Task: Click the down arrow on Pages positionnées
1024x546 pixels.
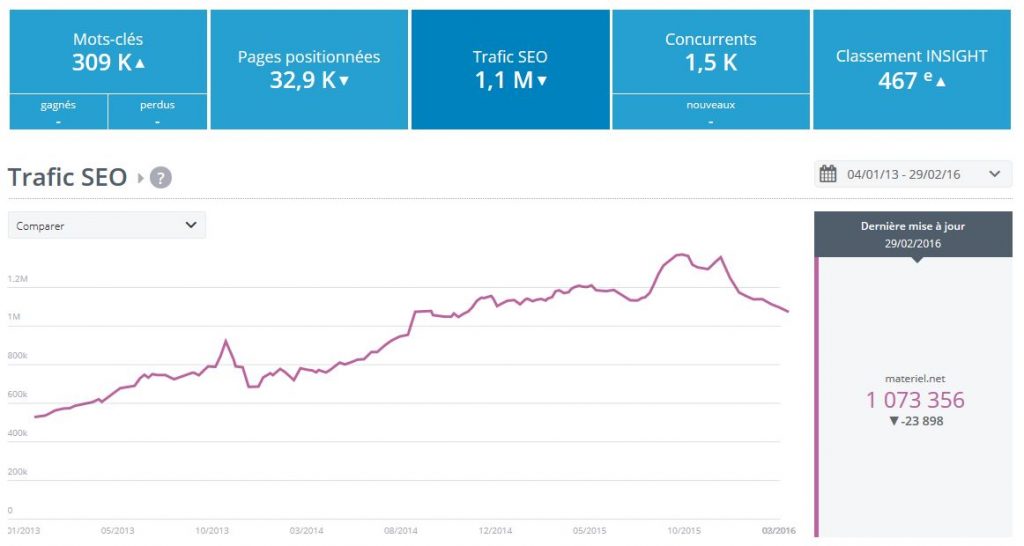Action: coord(344,82)
